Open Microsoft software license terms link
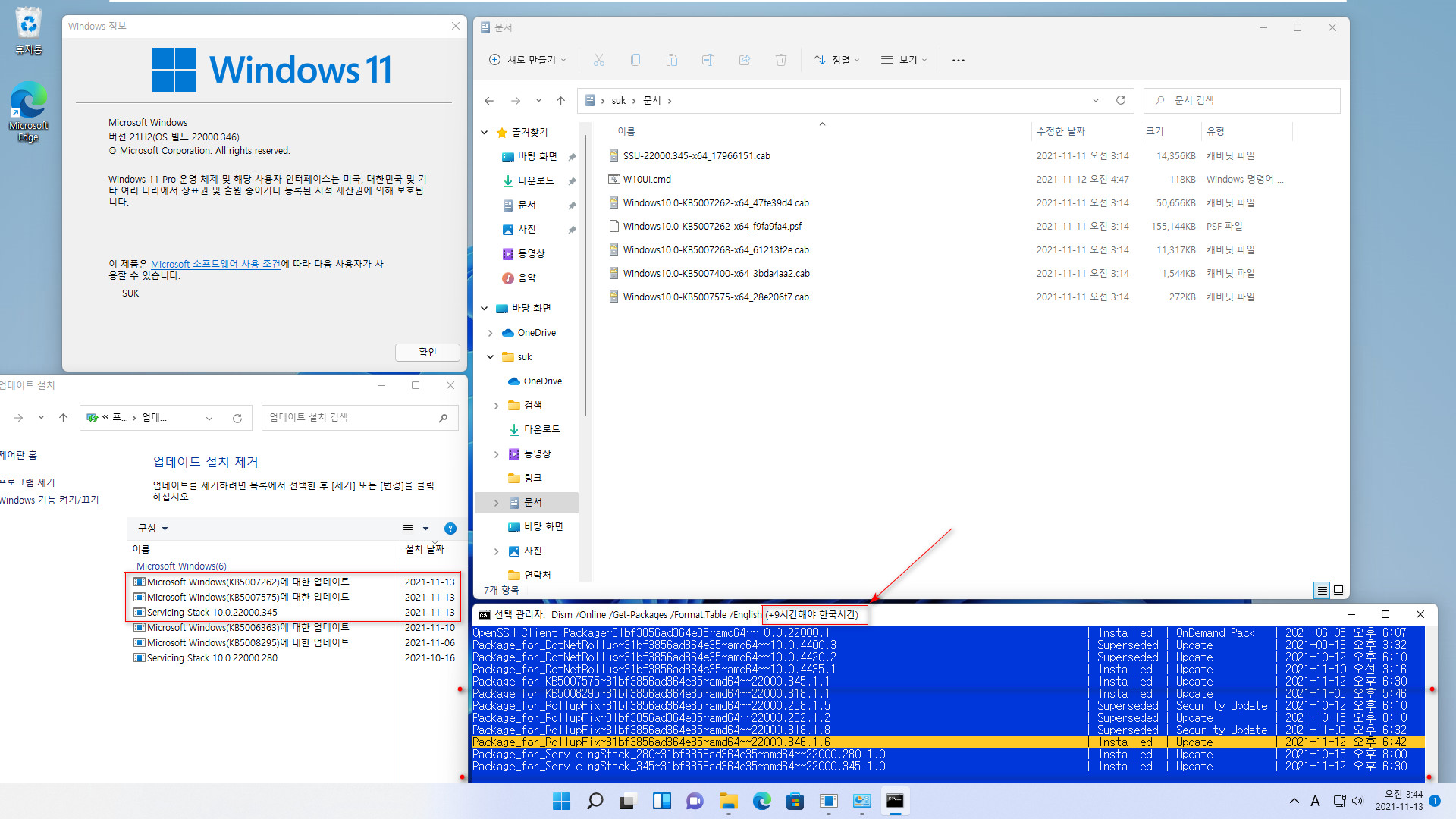The image size is (1456, 819). coord(215,264)
